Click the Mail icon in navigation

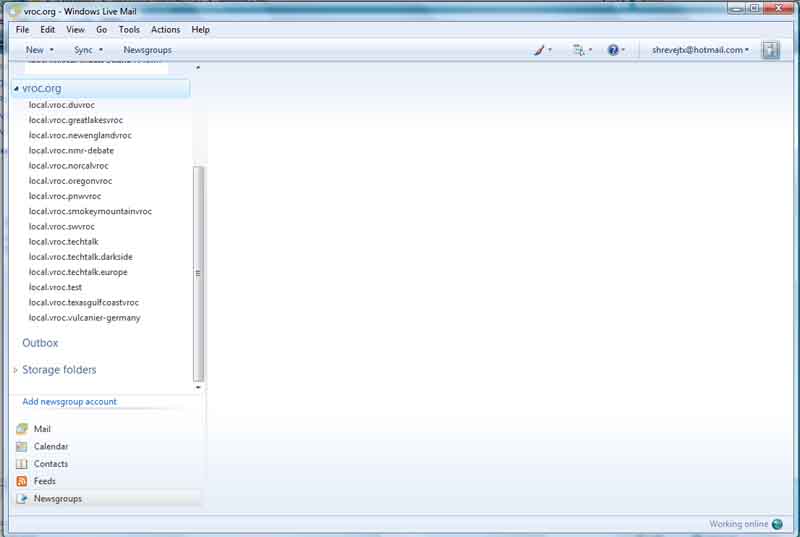(x=21, y=429)
